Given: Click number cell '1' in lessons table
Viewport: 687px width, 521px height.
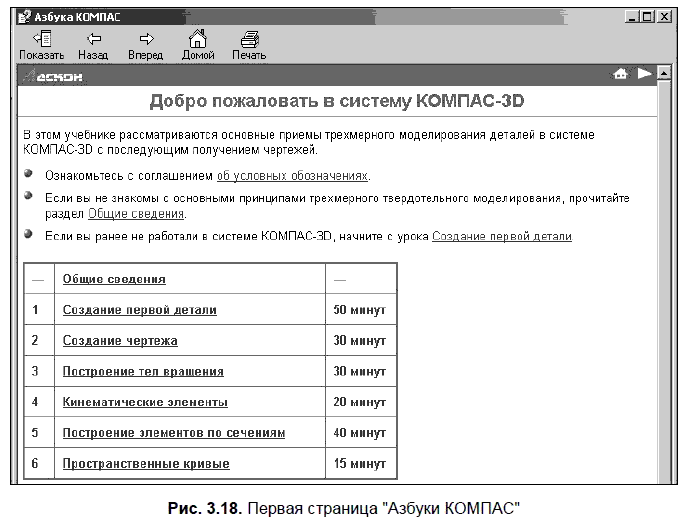Looking at the screenshot, I should (39, 309).
